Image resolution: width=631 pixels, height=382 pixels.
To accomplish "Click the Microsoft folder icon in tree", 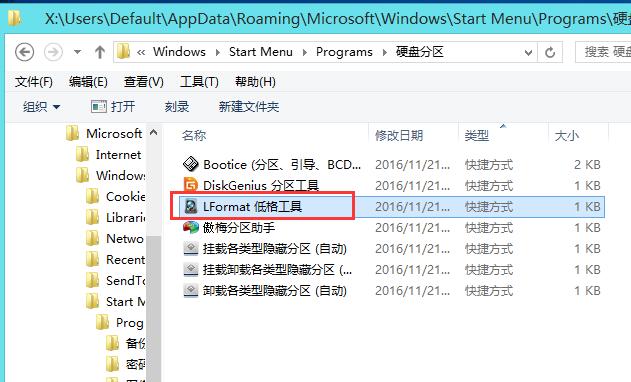I will [x=72, y=133].
